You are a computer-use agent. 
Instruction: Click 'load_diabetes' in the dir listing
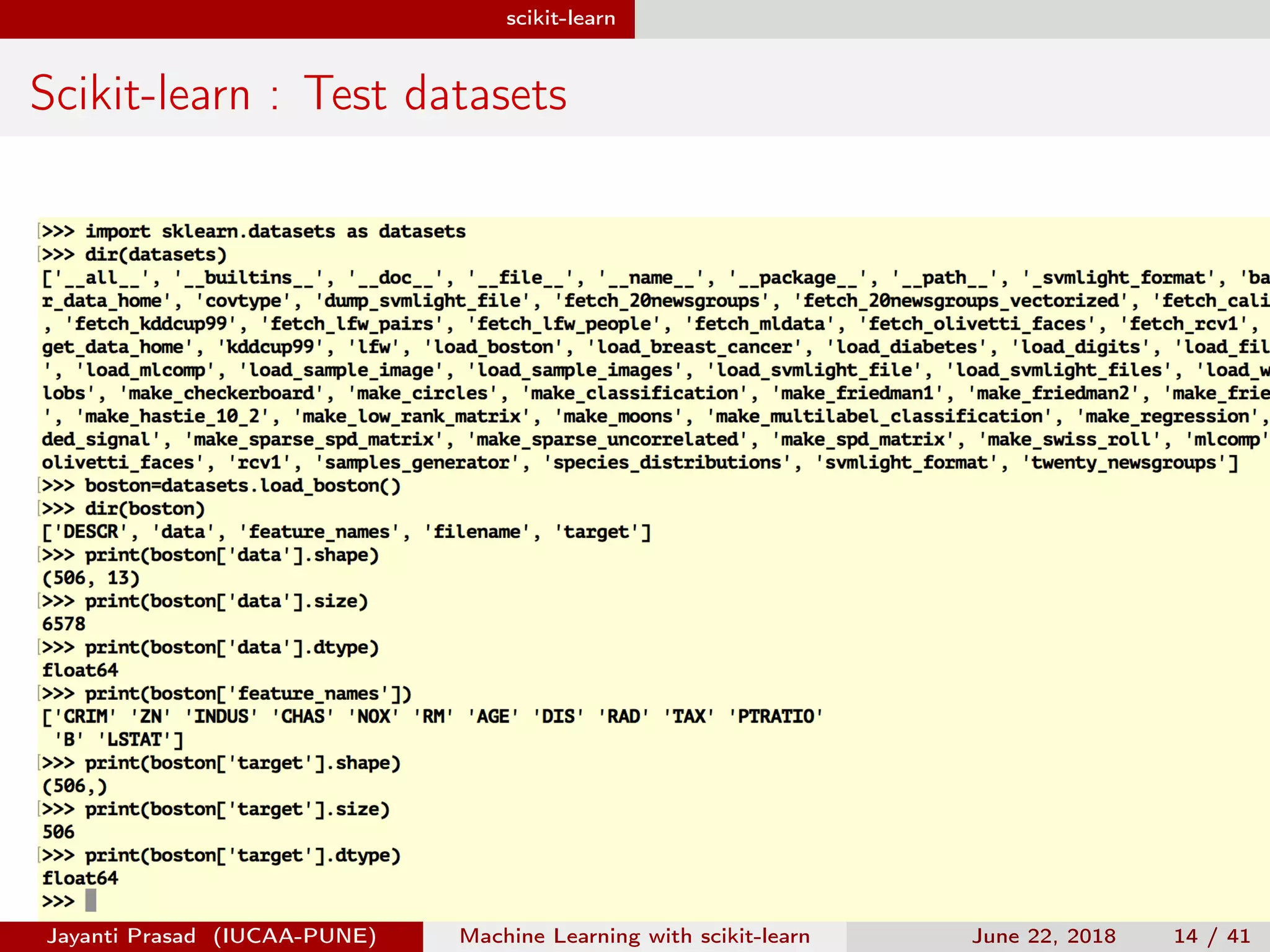[x=907, y=347]
